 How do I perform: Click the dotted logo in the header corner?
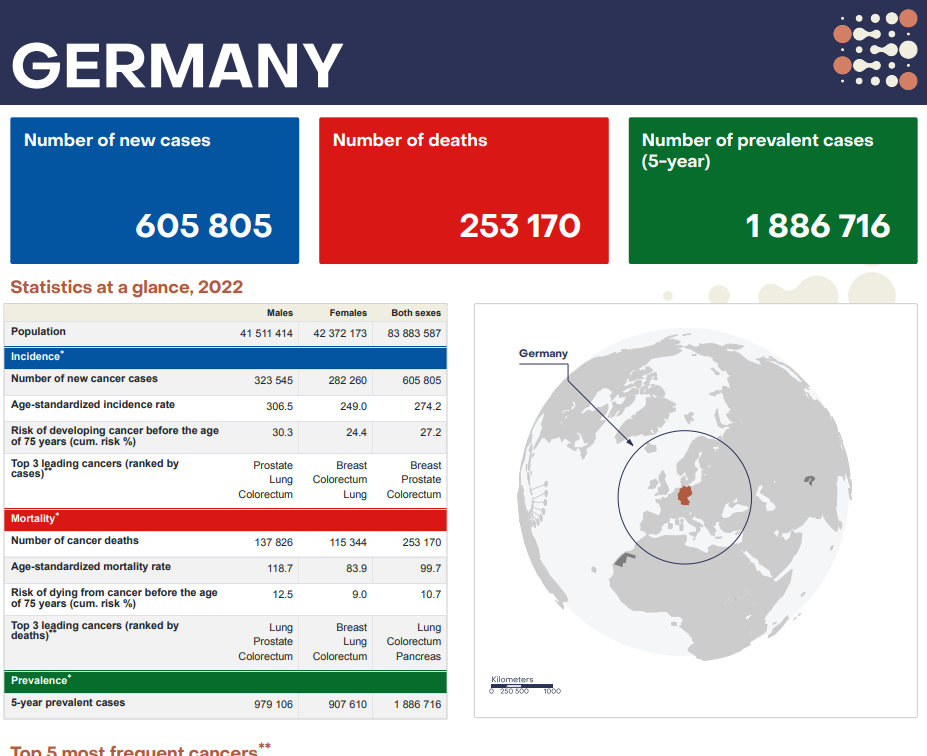pyautogui.click(x=875, y=50)
